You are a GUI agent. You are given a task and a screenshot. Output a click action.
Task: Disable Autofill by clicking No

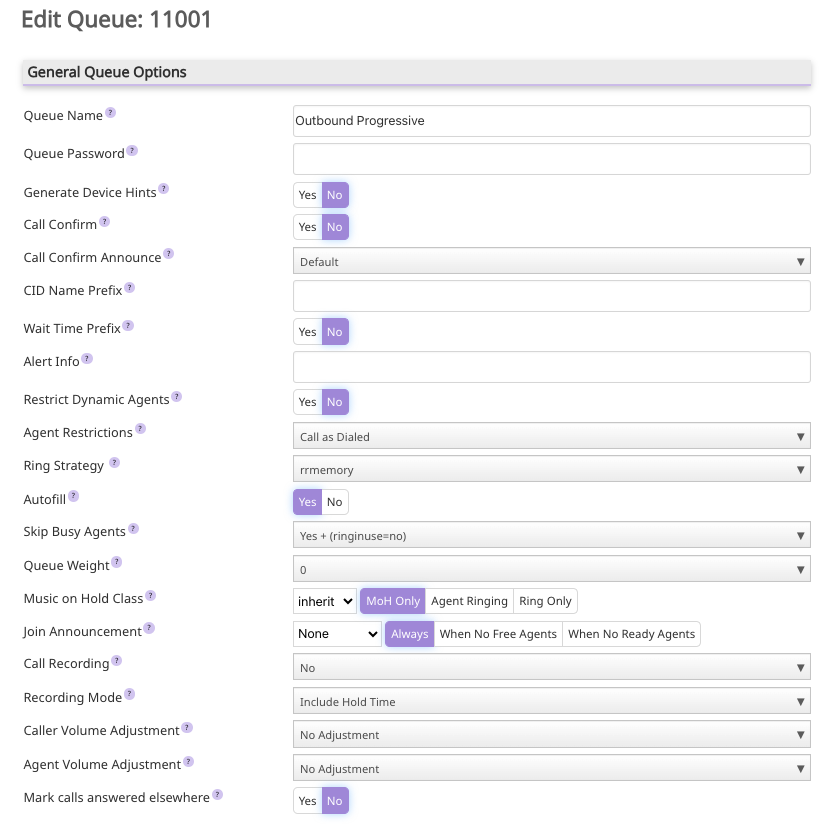click(x=334, y=501)
